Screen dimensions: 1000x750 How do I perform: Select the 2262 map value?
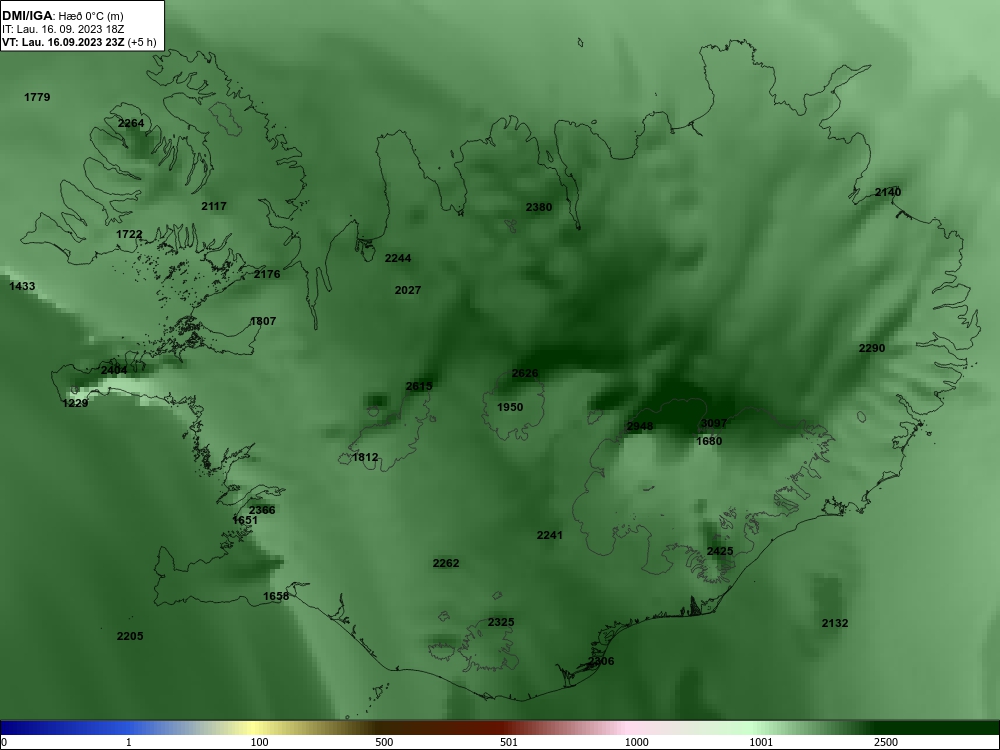446,563
